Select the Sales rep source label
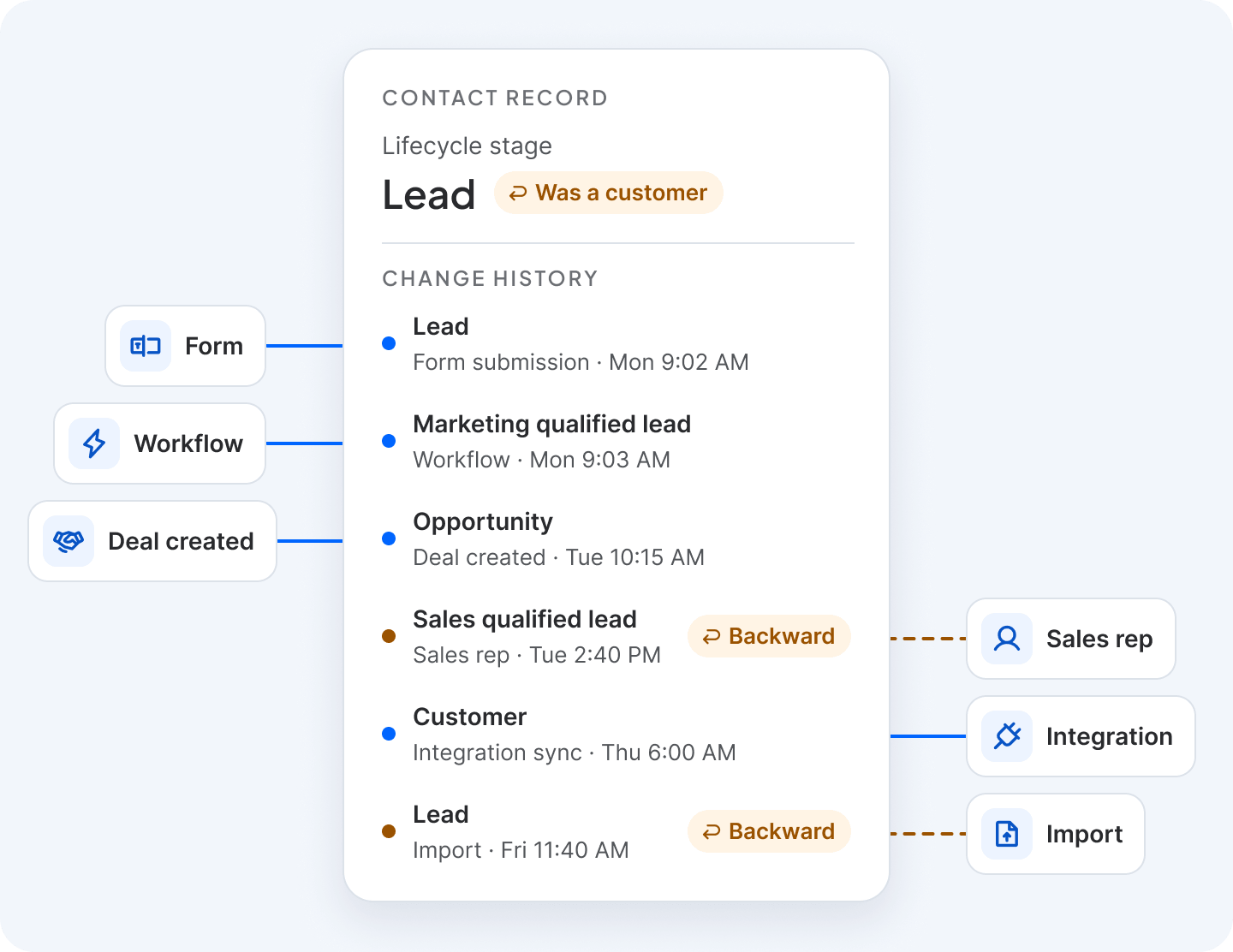This screenshot has width=1233, height=952. click(1099, 640)
